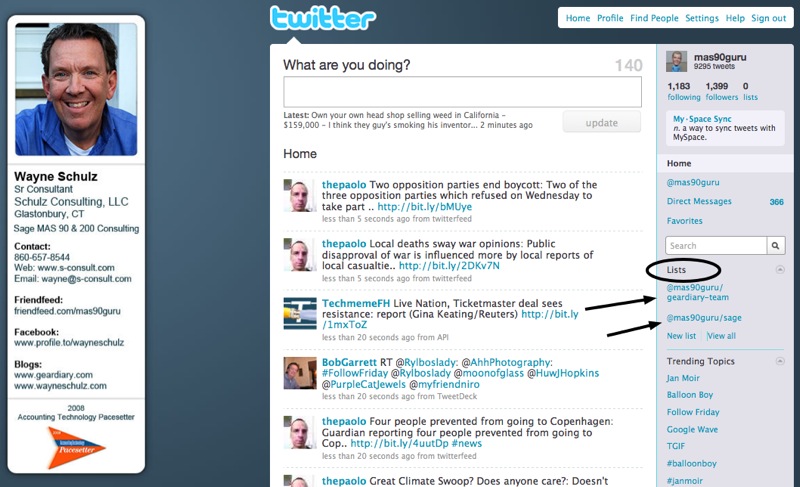
Task: Click thepaolo avatar on Local deaths tweet
Action: [300, 254]
